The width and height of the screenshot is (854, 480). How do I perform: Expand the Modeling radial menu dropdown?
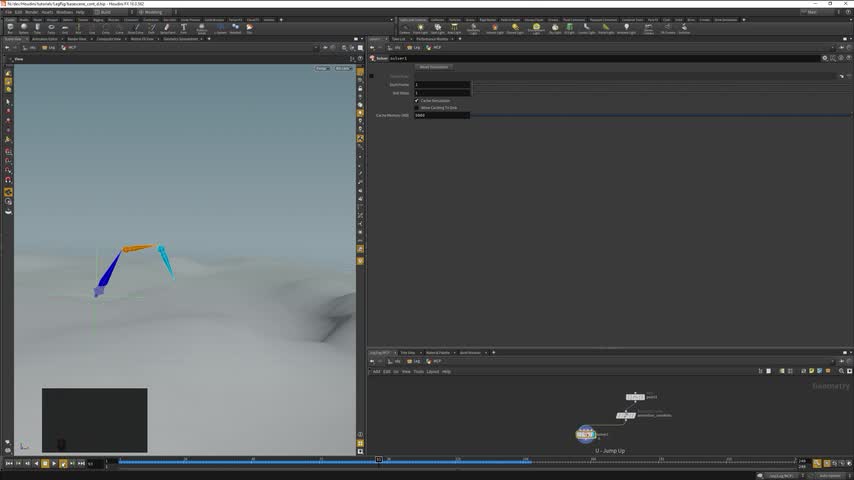(x=153, y=12)
